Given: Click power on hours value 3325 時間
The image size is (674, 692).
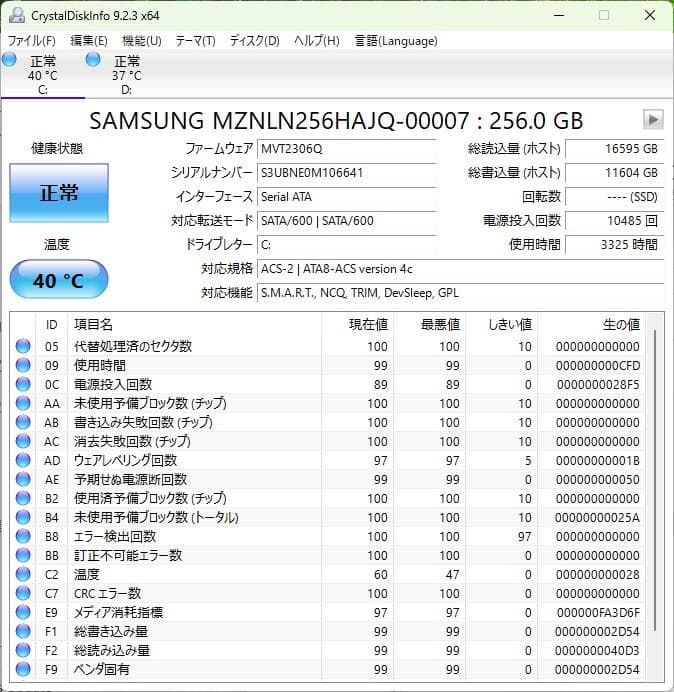Looking at the screenshot, I should [x=614, y=244].
